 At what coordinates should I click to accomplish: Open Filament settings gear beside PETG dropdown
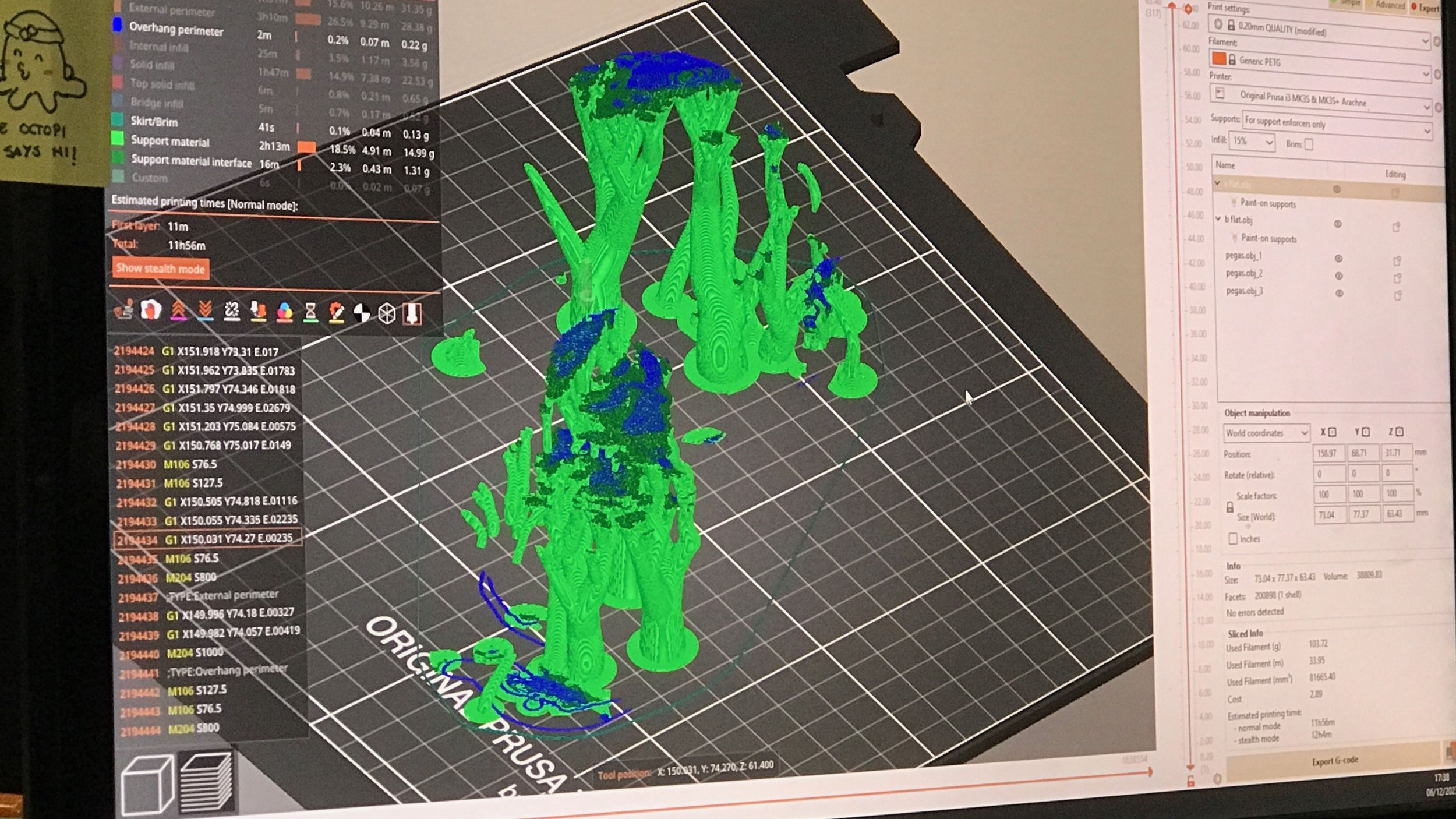point(1437,75)
